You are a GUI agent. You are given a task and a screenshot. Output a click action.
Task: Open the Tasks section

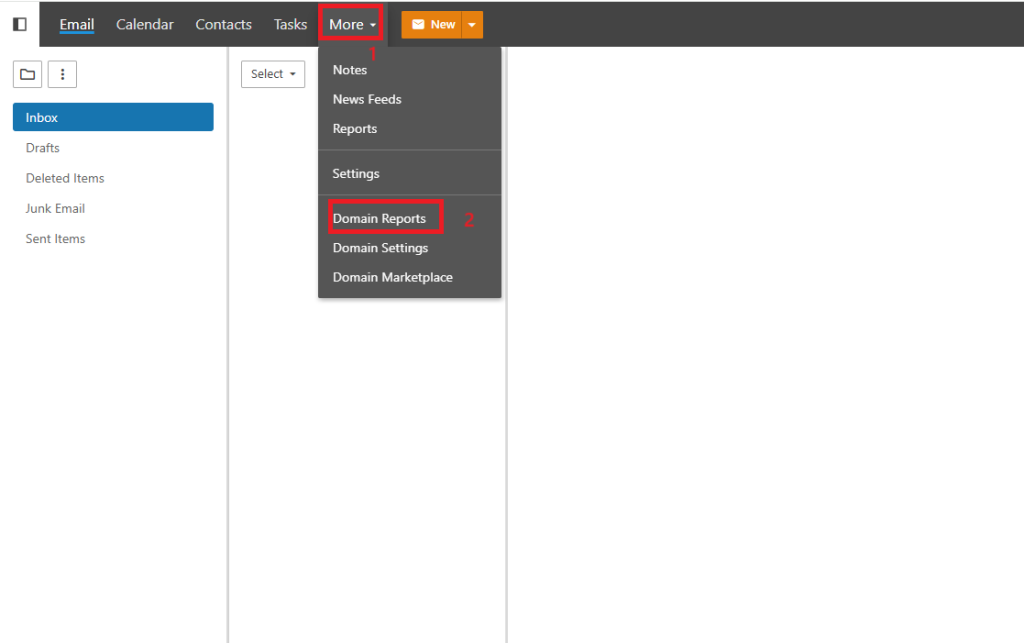(x=290, y=25)
